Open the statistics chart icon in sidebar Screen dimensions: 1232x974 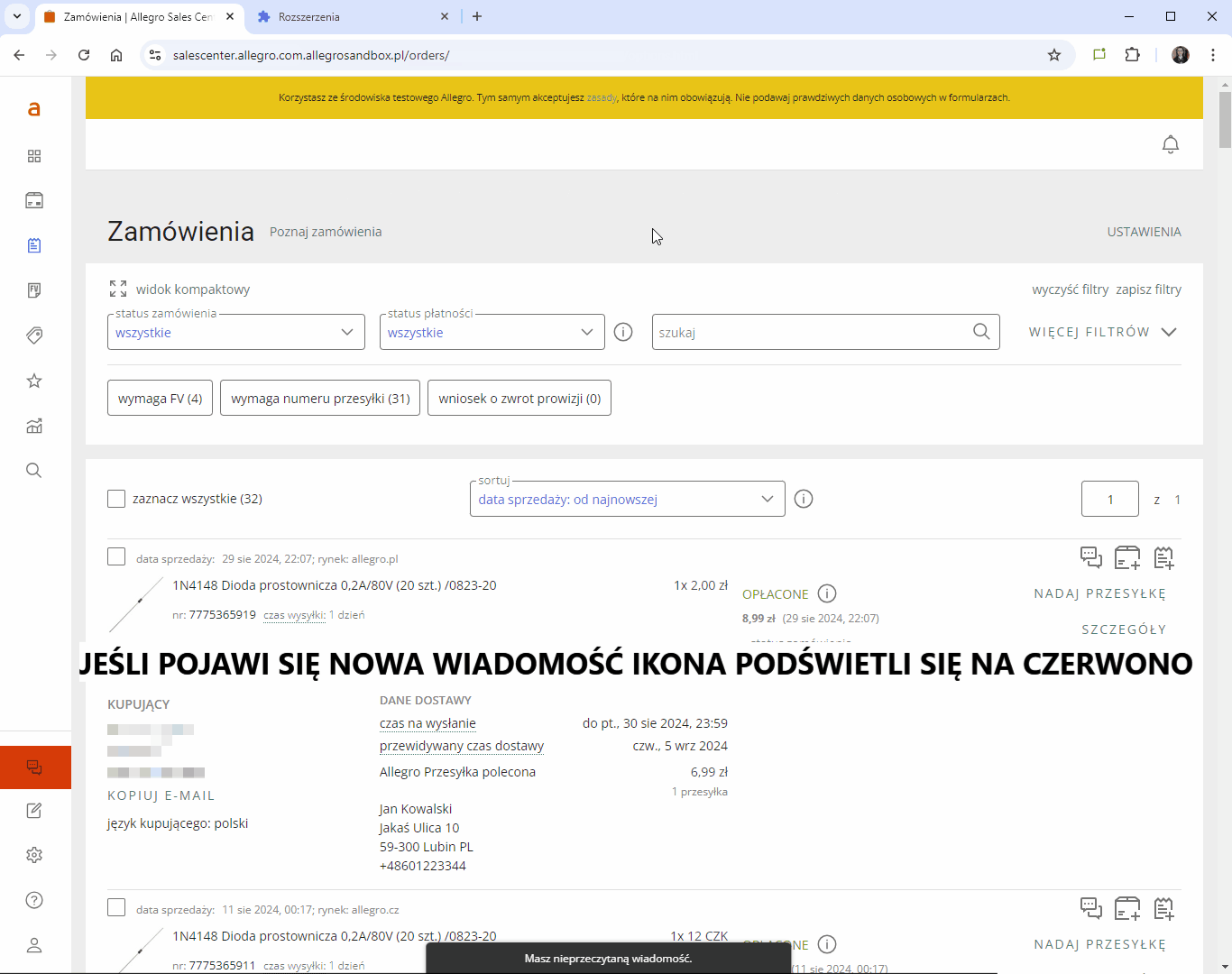point(34,425)
